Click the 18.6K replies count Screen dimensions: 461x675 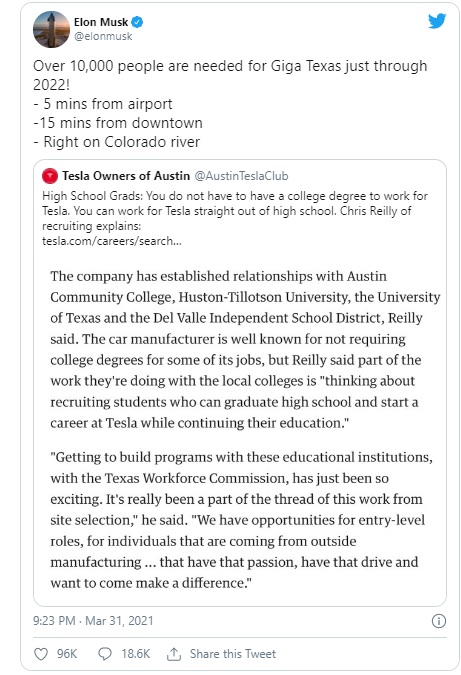click(136, 654)
